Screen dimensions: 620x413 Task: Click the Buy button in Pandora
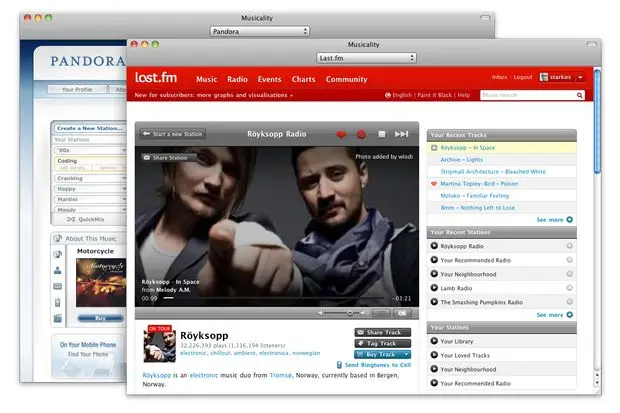click(x=100, y=318)
